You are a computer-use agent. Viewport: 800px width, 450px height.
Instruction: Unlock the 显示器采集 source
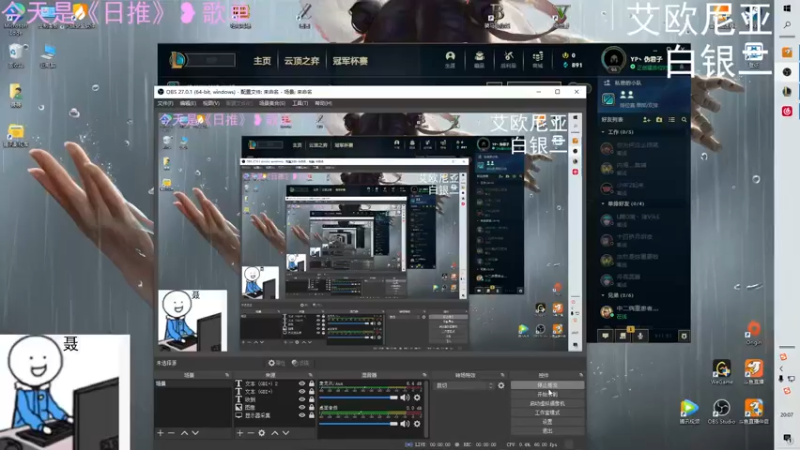pyautogui.click(x=311, y=415)
